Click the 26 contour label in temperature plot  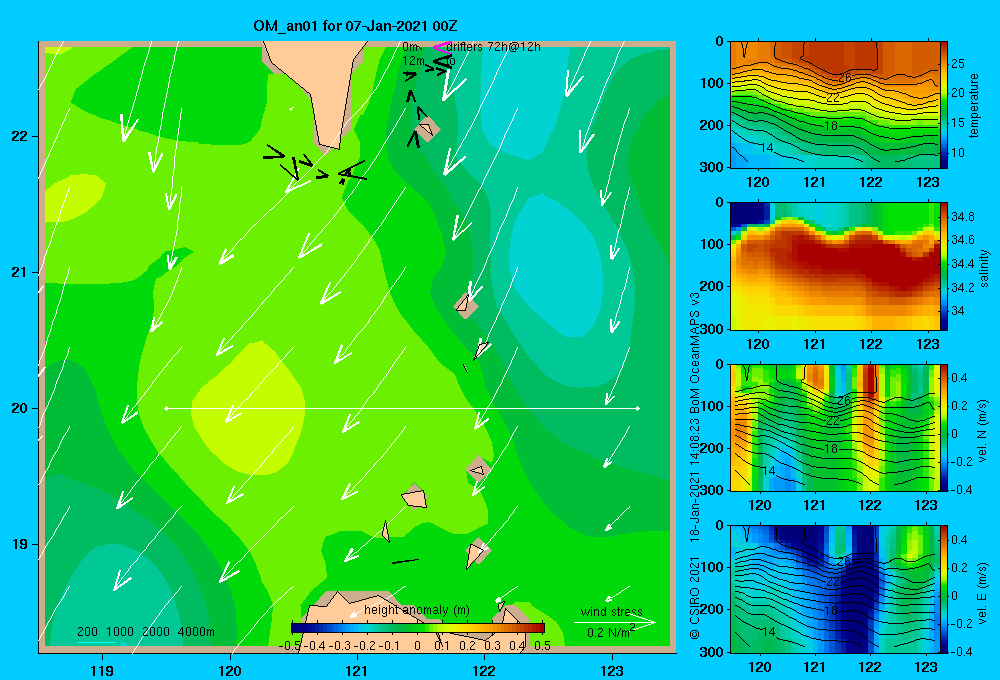point(844,77)
